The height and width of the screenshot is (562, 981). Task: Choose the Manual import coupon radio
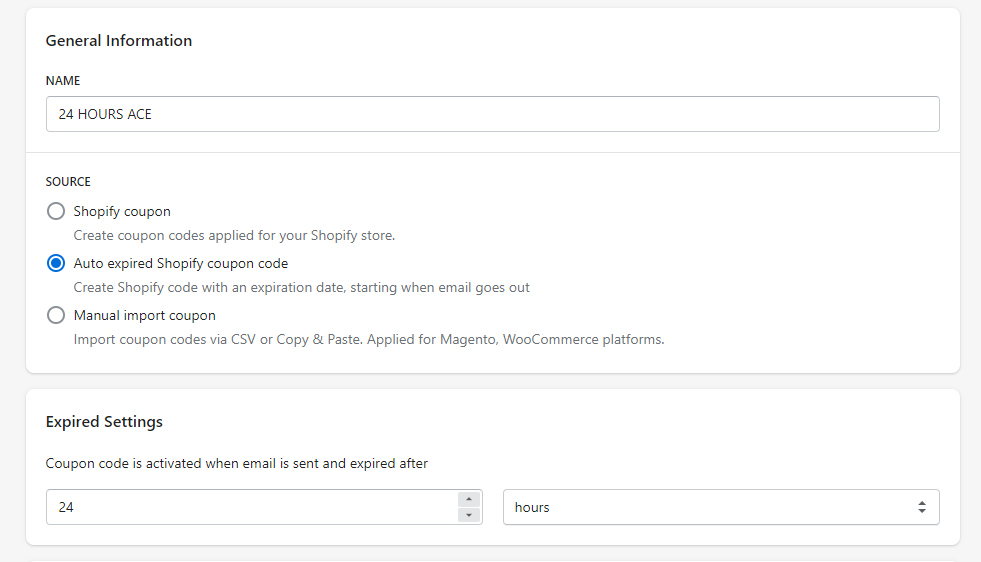56,315
